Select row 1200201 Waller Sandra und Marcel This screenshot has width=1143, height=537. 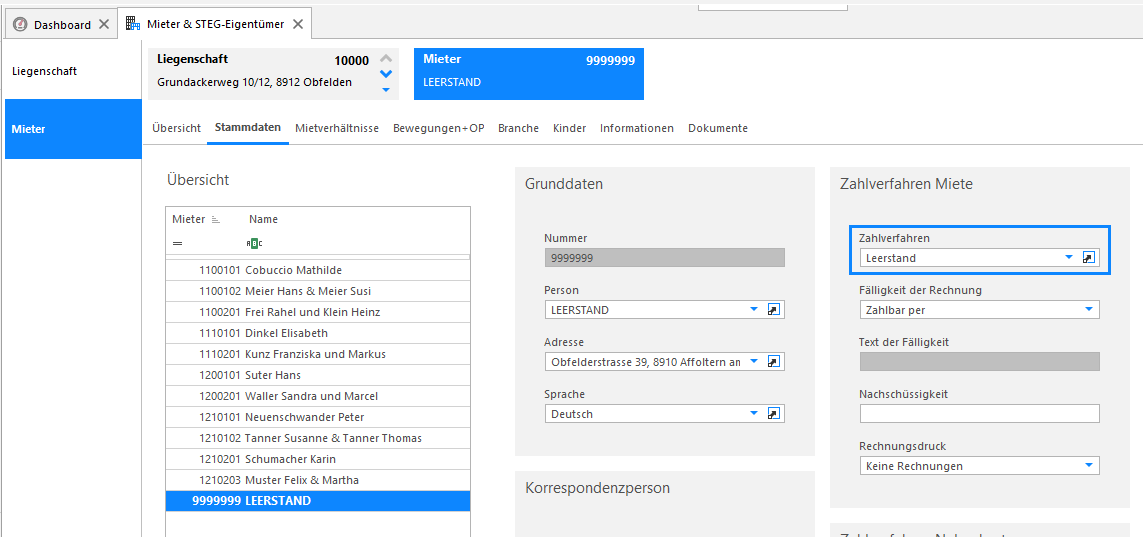pos(318,396)
